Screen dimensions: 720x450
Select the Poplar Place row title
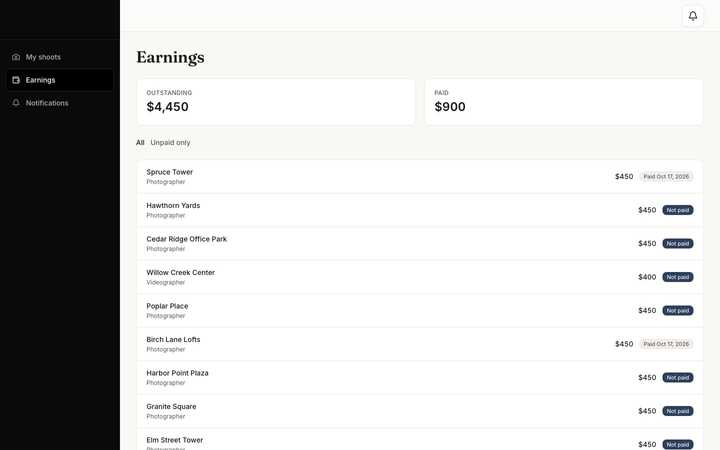click(x=167, y=306)
